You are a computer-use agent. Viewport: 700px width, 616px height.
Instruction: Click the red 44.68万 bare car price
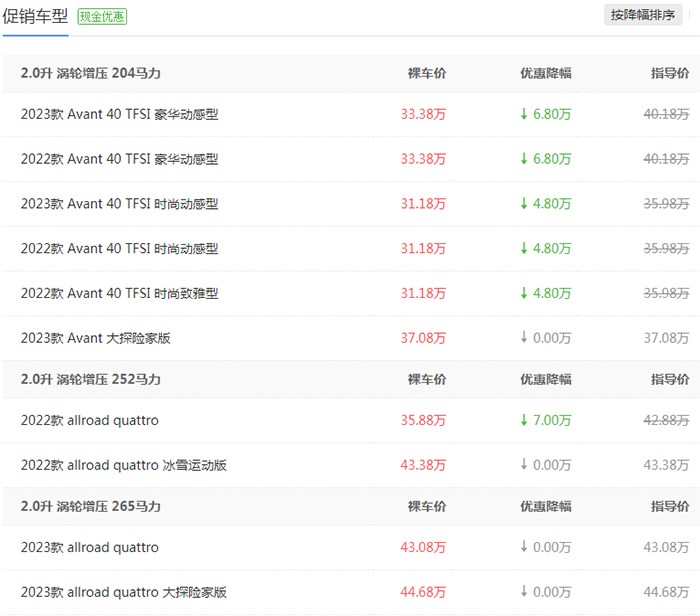click(423, 593)
